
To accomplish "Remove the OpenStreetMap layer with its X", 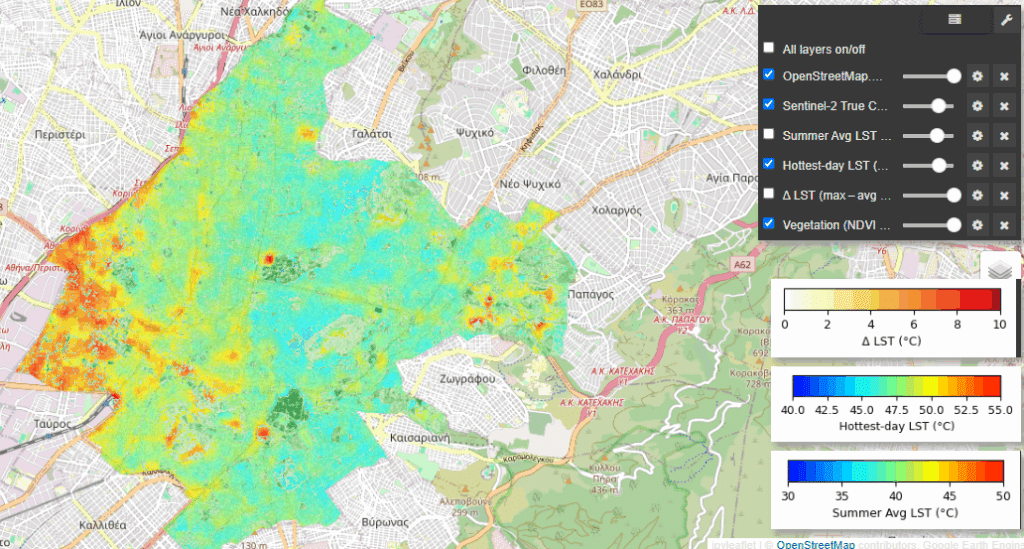I will coord(1004,76).
